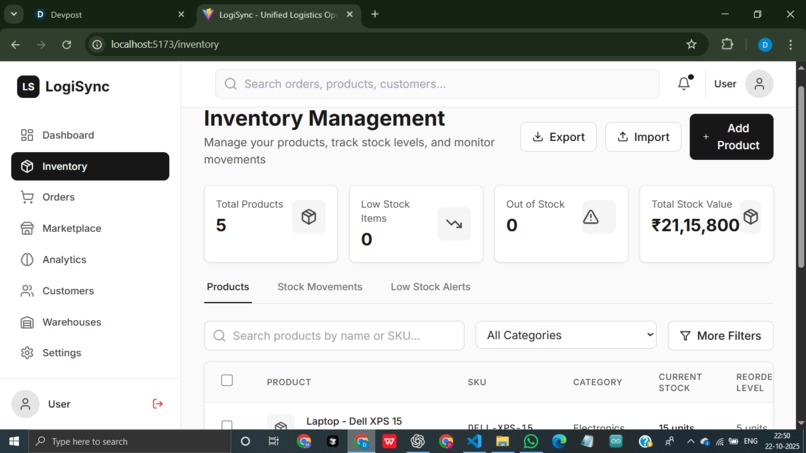Click the ₹21,15,800 total stock value
This screenshot has width=806, height=453.
click(695, 225)
